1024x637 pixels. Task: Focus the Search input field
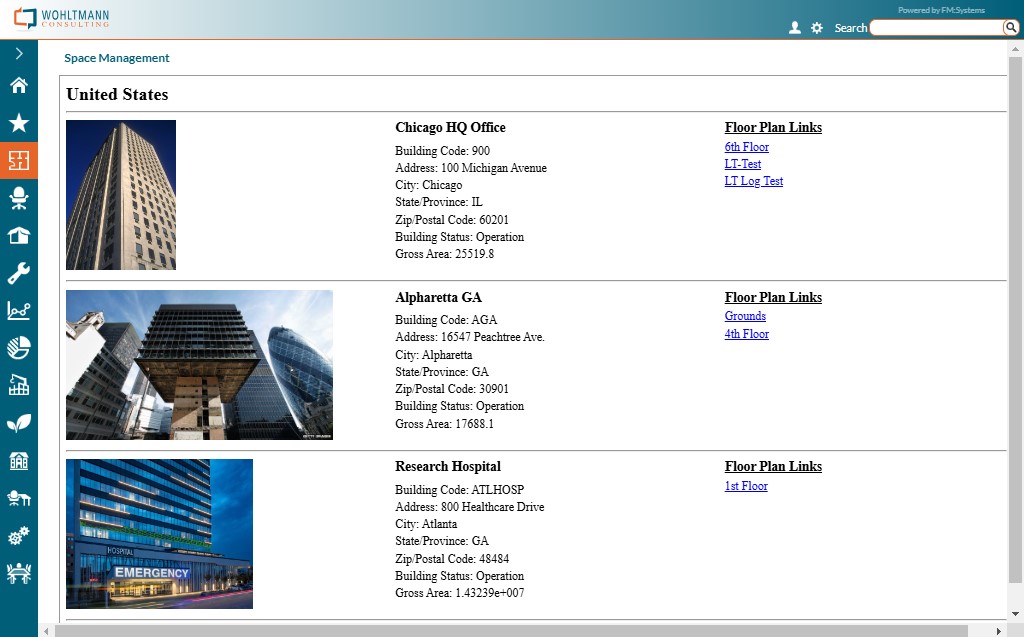click(936, 28)
